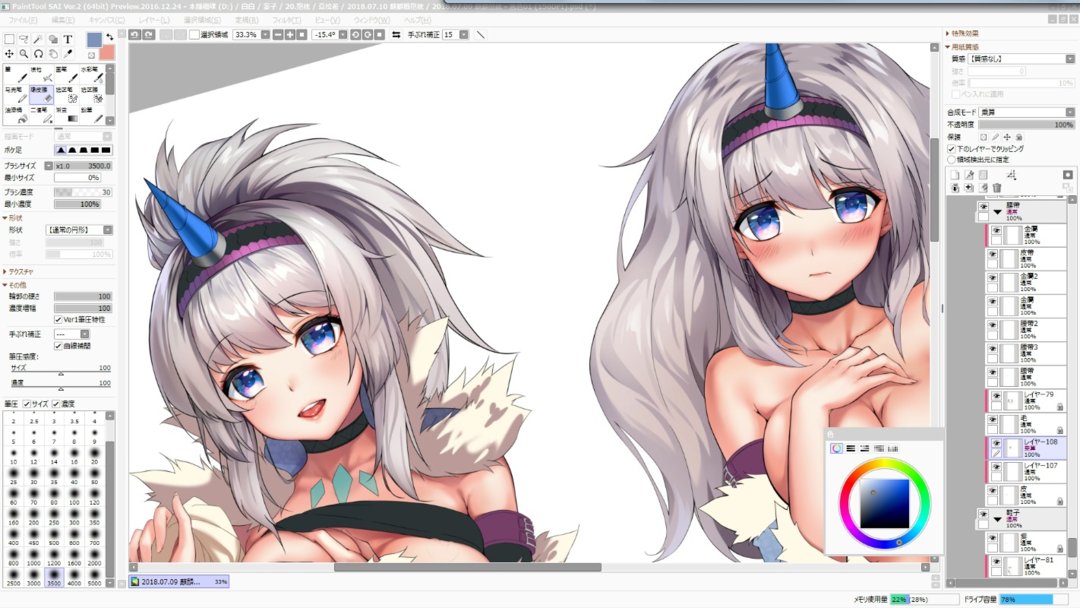Open the ヘルプ(H) menu

click(417, 20)
